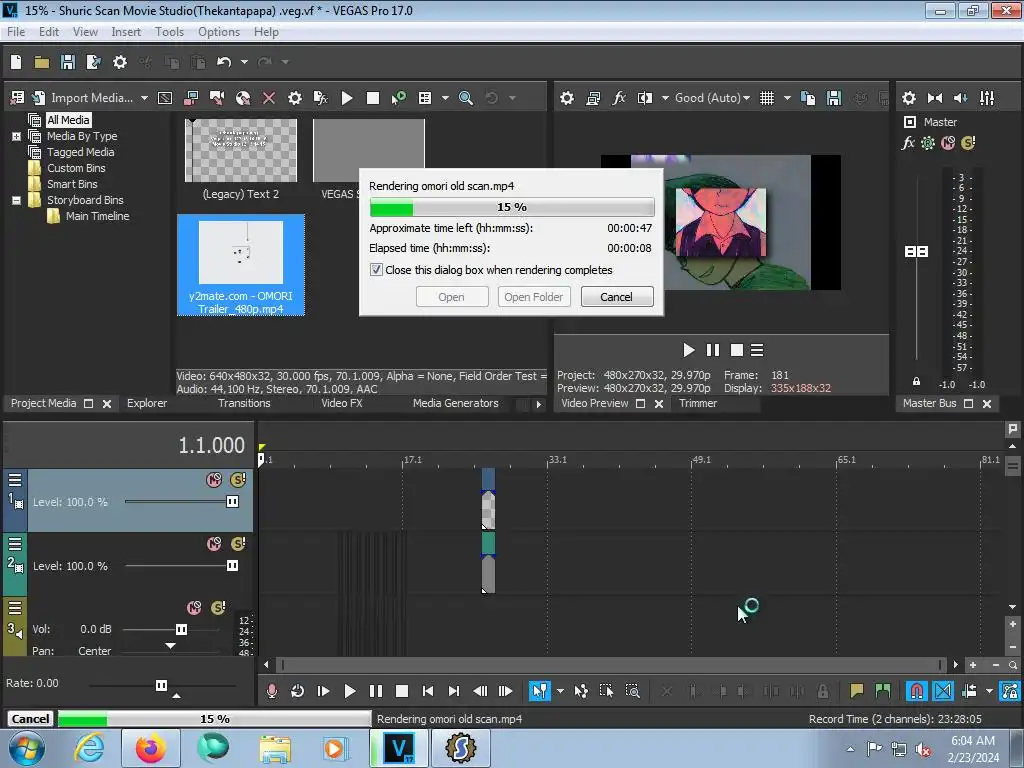Mute video track 2
Image resolution: width=1024 pixels, height=768 pixels.
tap(214, 544)
